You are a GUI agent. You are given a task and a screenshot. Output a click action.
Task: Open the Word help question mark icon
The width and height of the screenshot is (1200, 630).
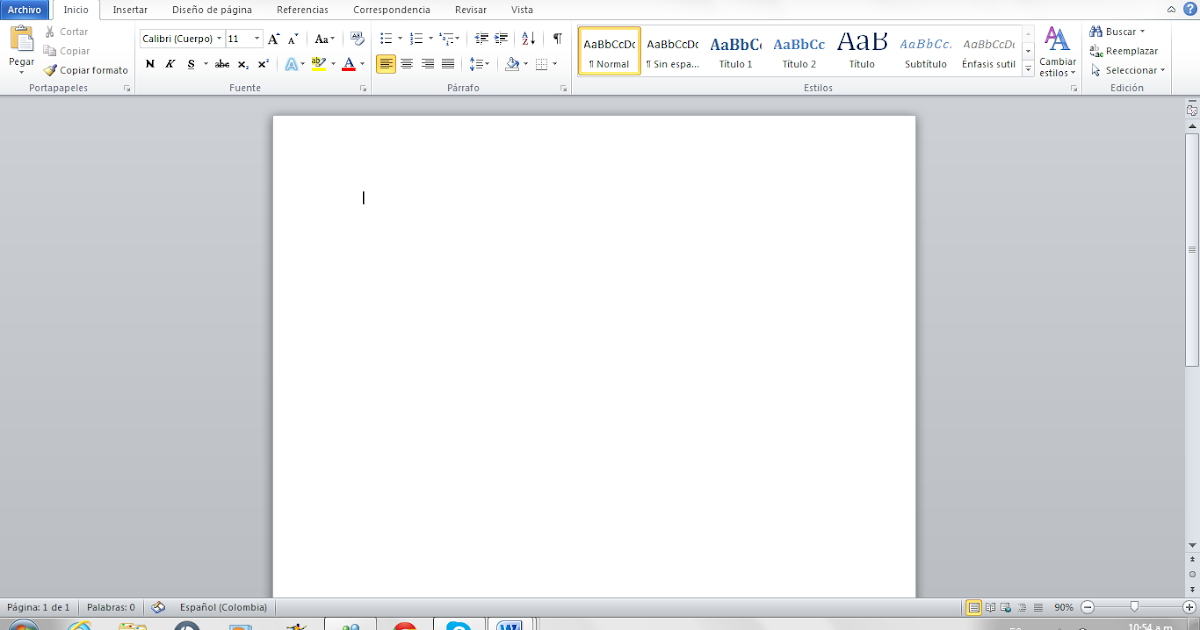1189,9
